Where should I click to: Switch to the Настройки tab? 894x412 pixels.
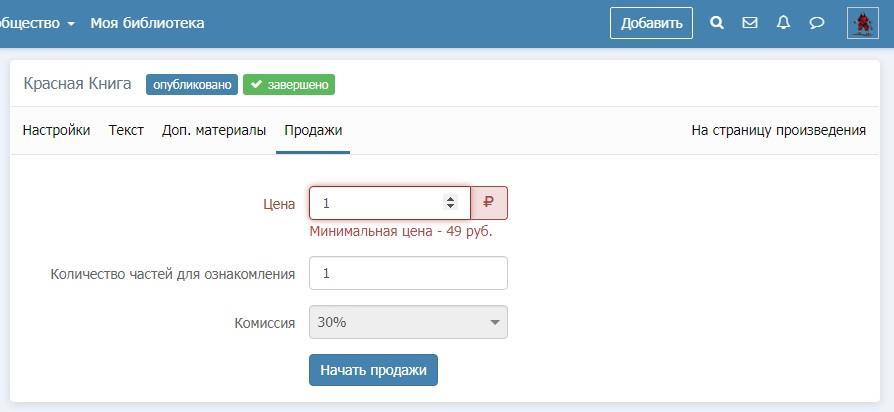(56, 130)
